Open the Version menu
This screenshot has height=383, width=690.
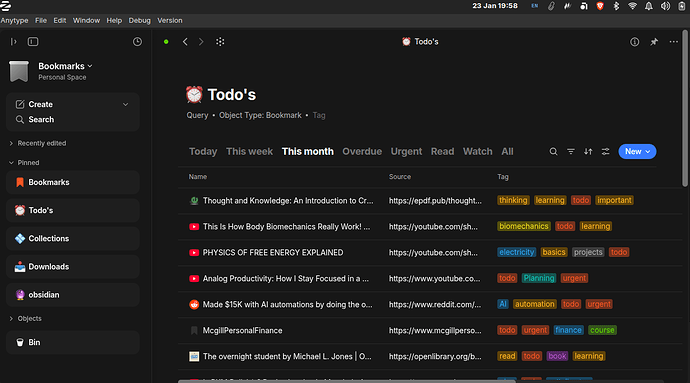click(170, 20)
